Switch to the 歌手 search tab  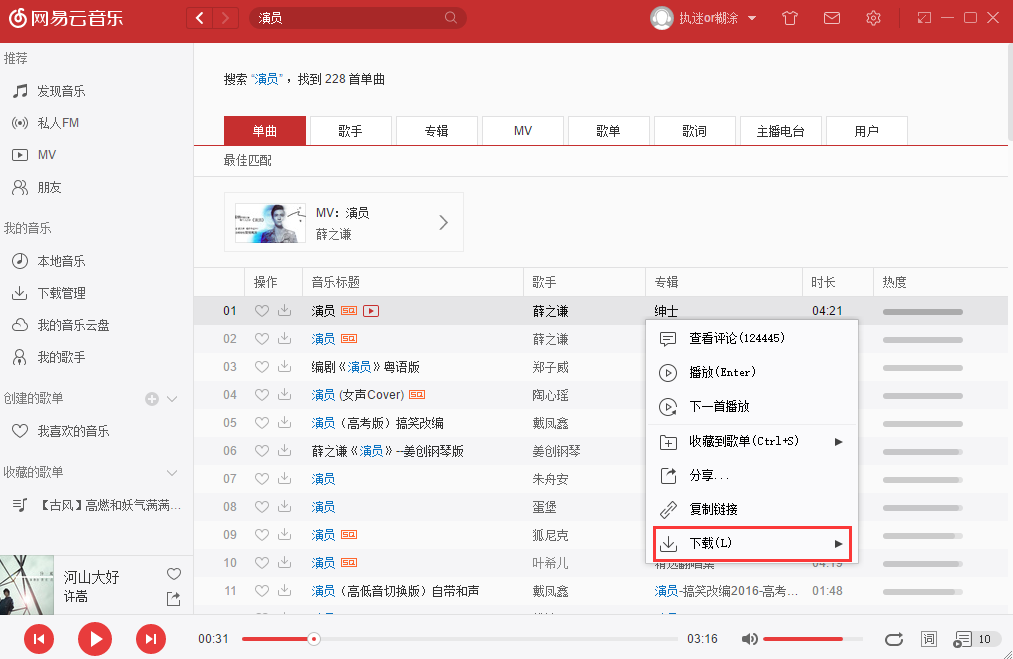click(x=350, y=130)
